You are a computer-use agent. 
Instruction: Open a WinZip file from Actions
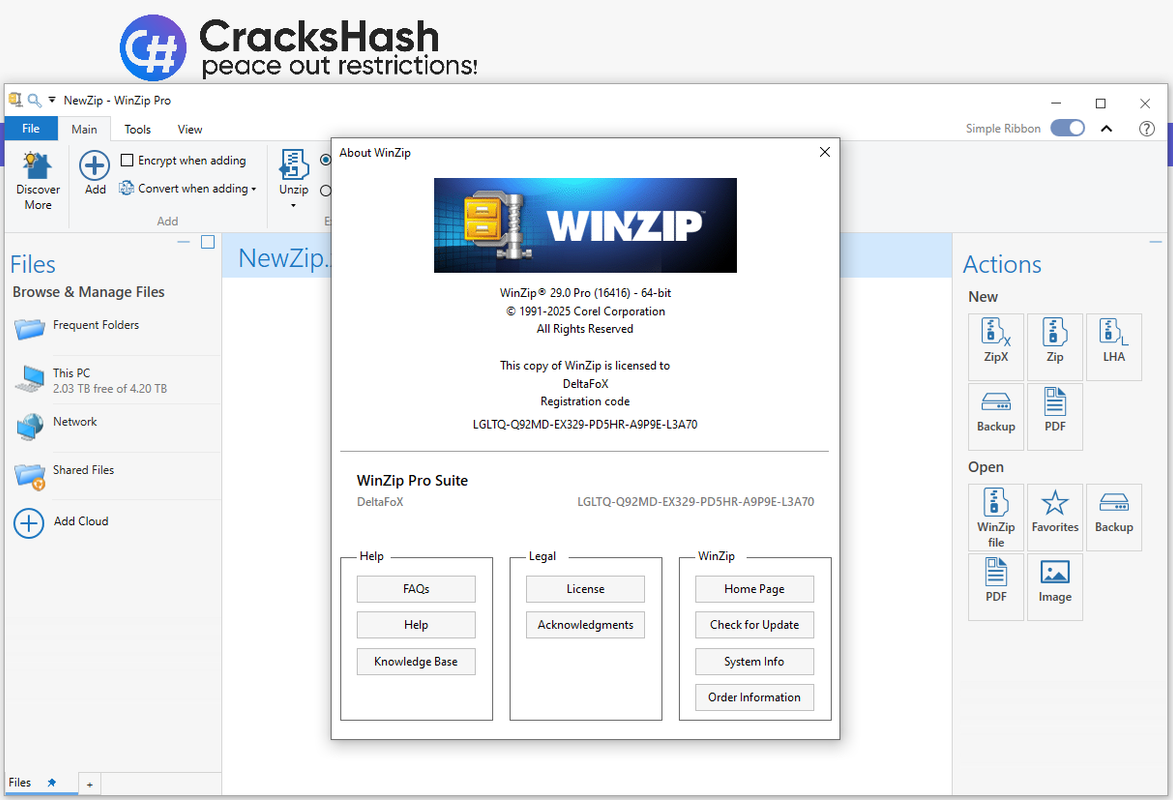[x=996, y=517]
